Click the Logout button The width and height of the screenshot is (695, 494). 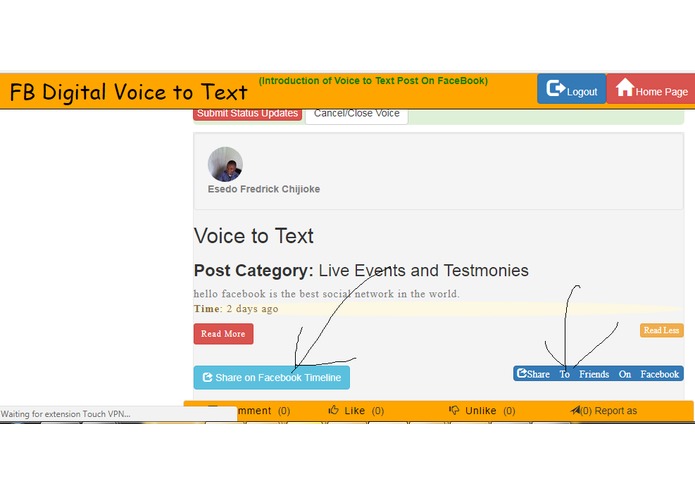571,89
